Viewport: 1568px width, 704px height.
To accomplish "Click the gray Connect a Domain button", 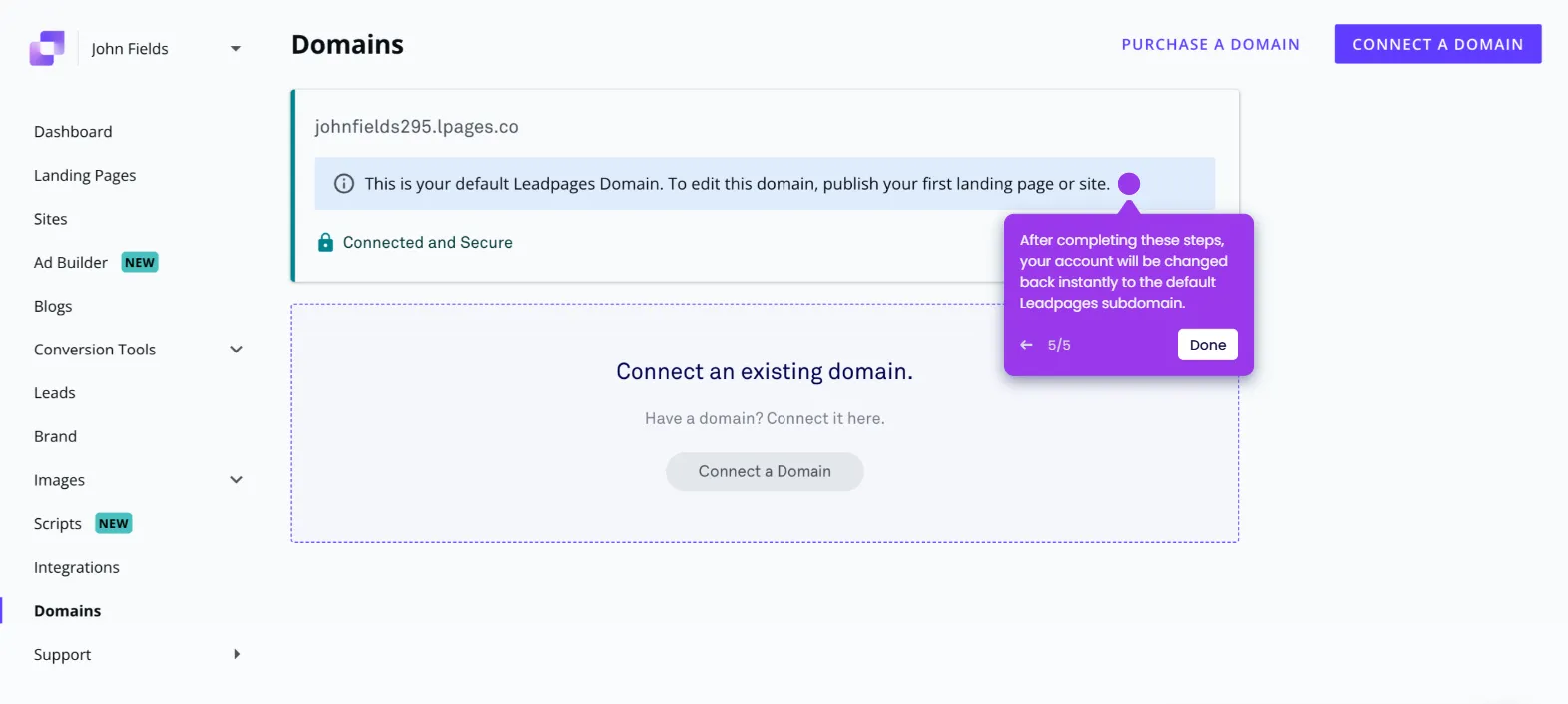I will (x=765, y=471).
